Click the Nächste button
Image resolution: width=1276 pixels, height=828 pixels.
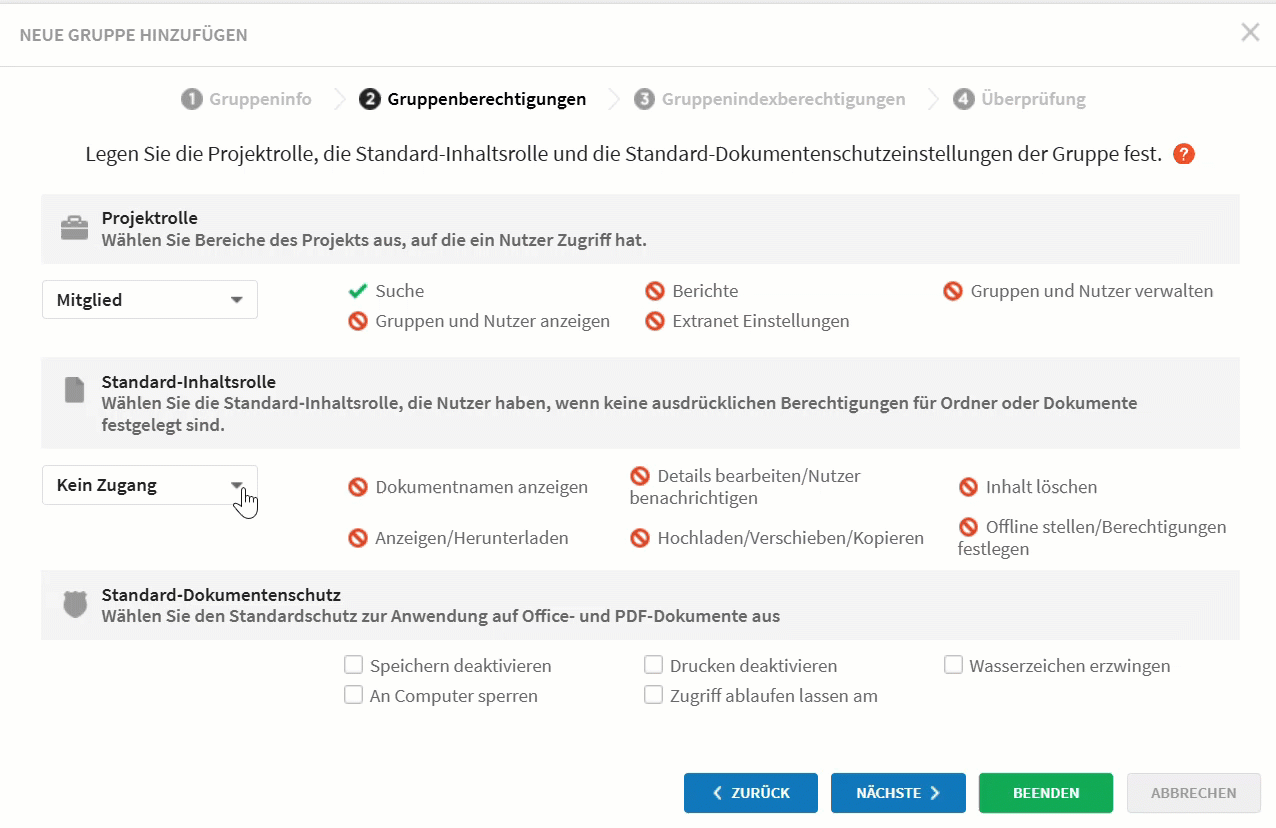point(898,793)
